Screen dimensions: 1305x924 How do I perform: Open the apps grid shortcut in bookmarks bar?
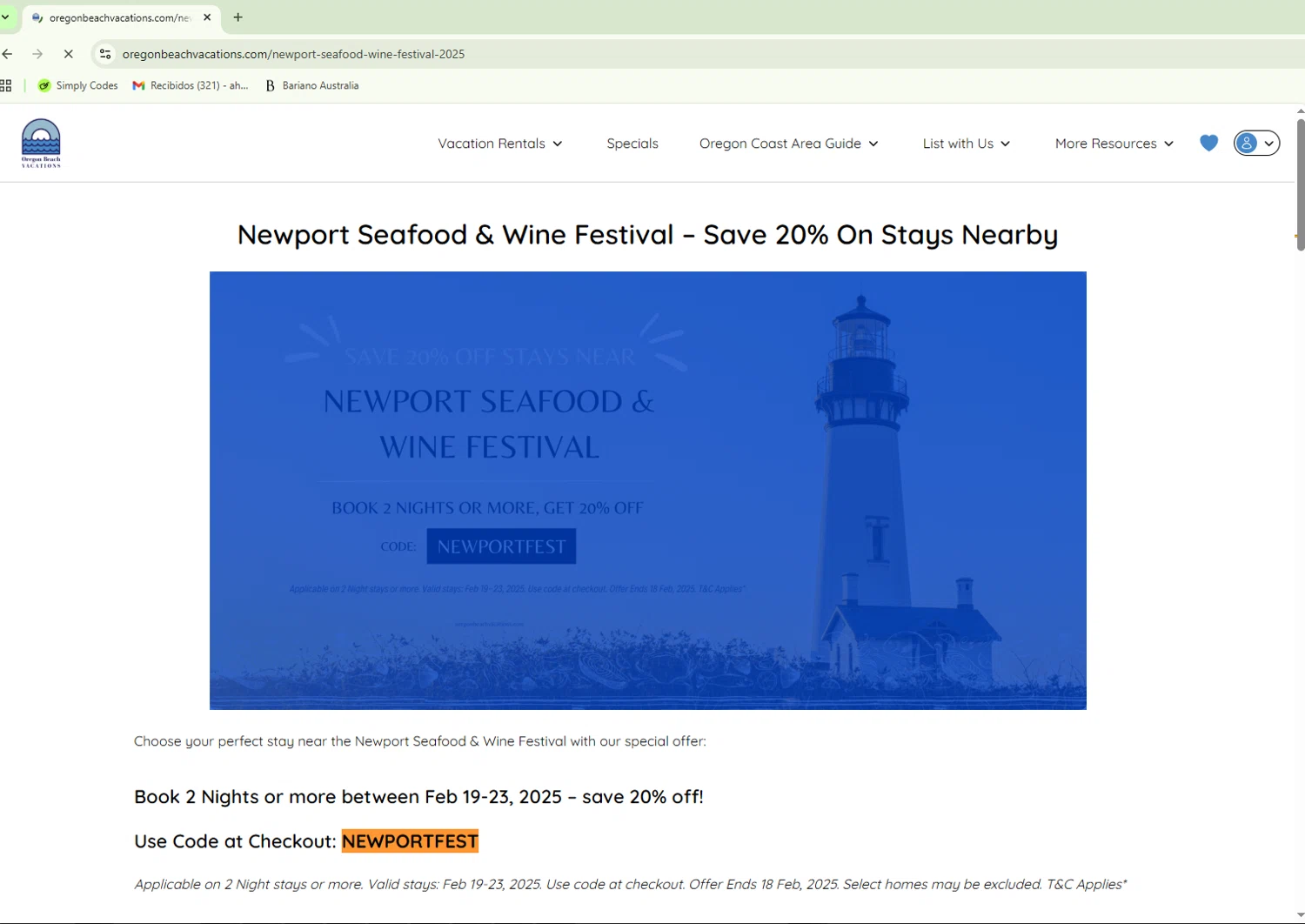click(x=6, y=85)
